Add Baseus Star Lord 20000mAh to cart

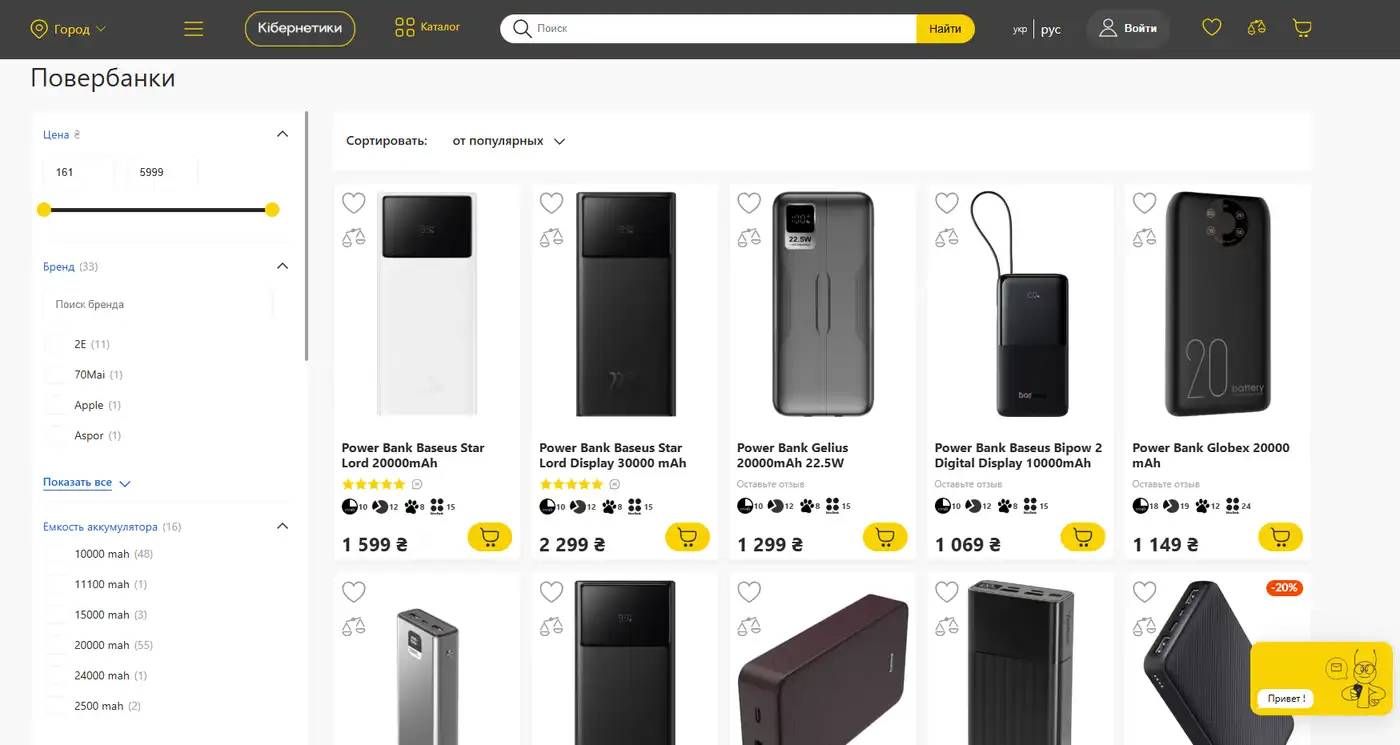(490, 537)
